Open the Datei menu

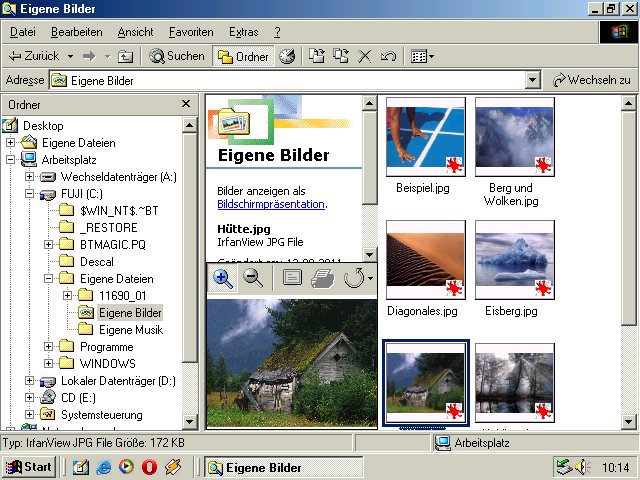point(23,32)
